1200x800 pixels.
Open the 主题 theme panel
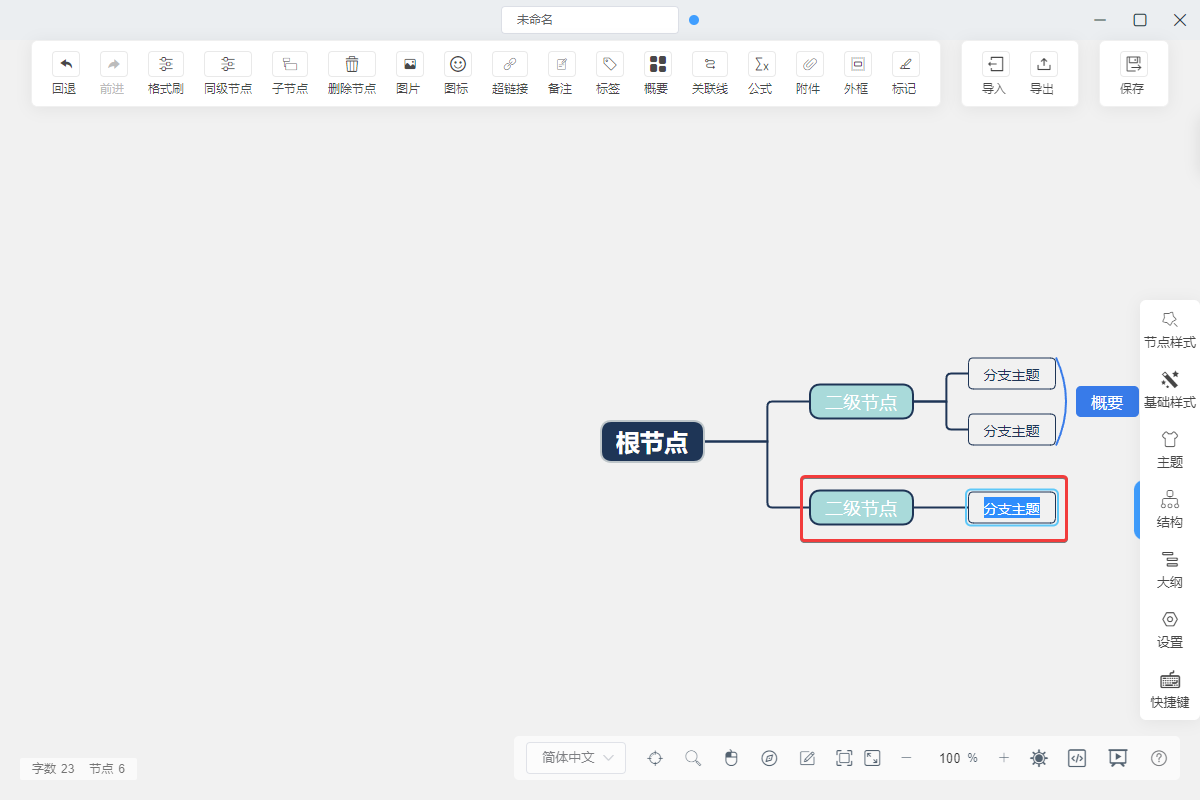(x=1169, y=450)
